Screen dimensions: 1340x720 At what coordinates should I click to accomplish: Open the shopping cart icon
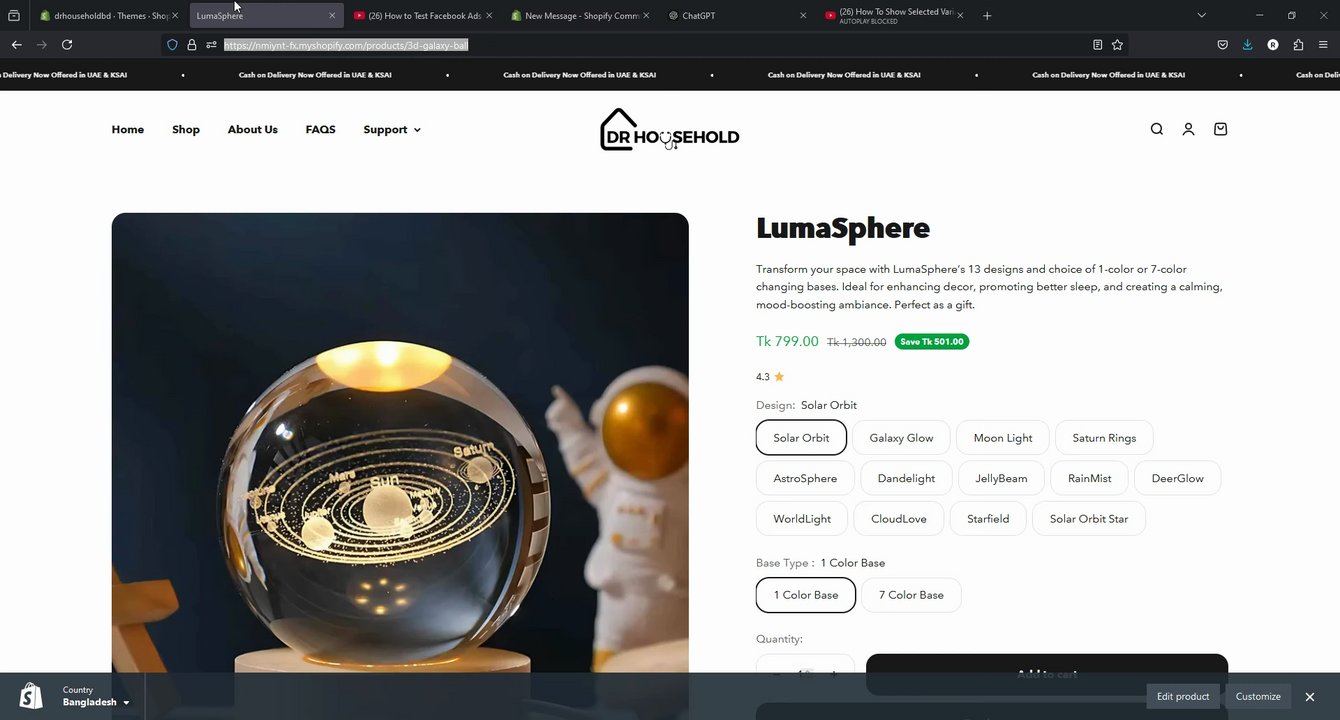(1220, 129)
